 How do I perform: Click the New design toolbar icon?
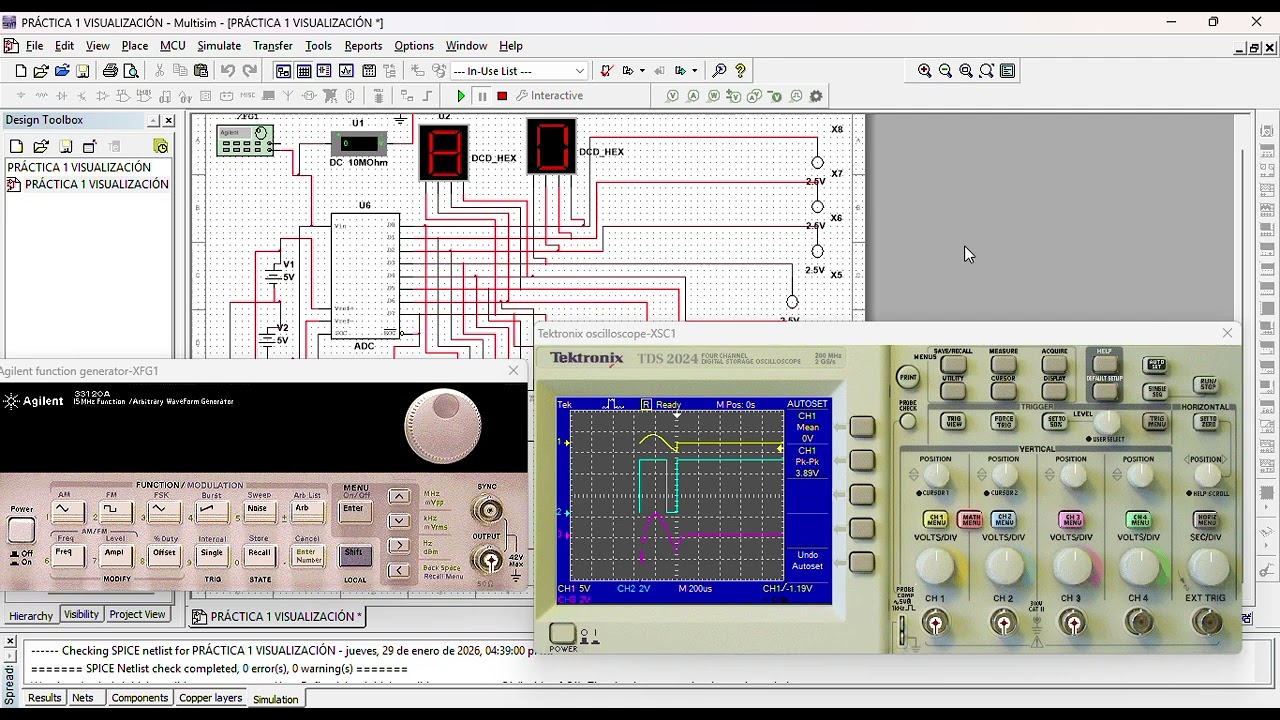pyautogui.click(x=20, y=71)
